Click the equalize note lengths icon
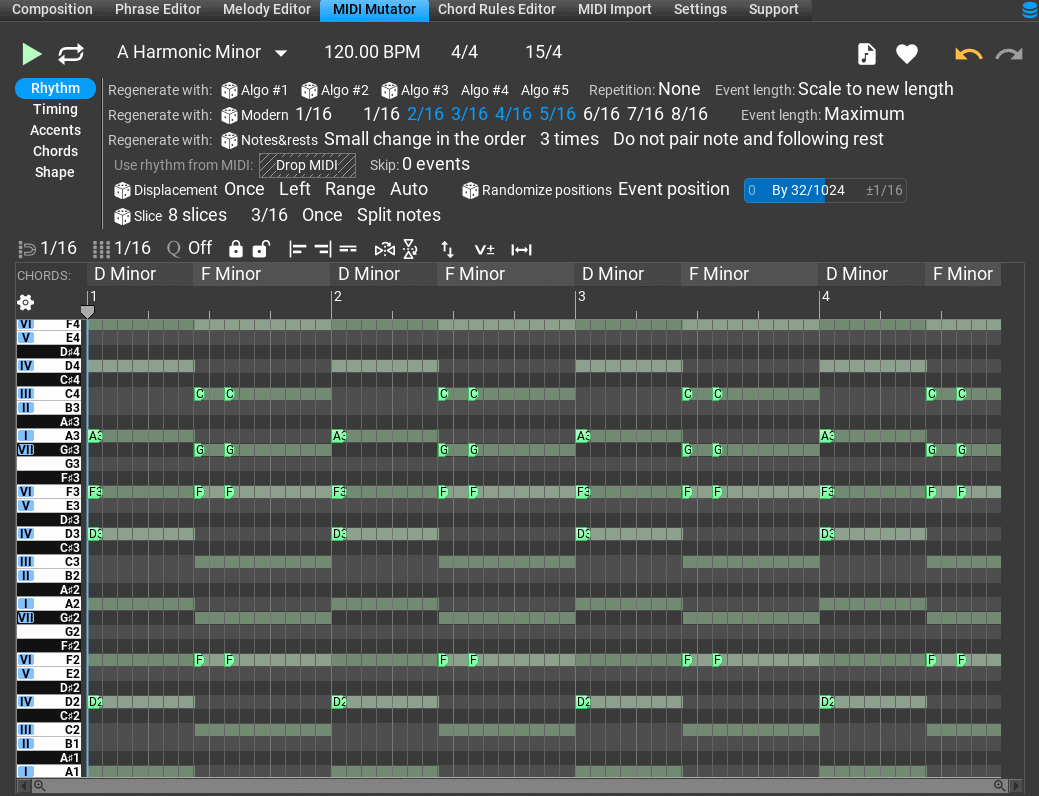This screenshot has width=1039, height=796. point(348,250)
